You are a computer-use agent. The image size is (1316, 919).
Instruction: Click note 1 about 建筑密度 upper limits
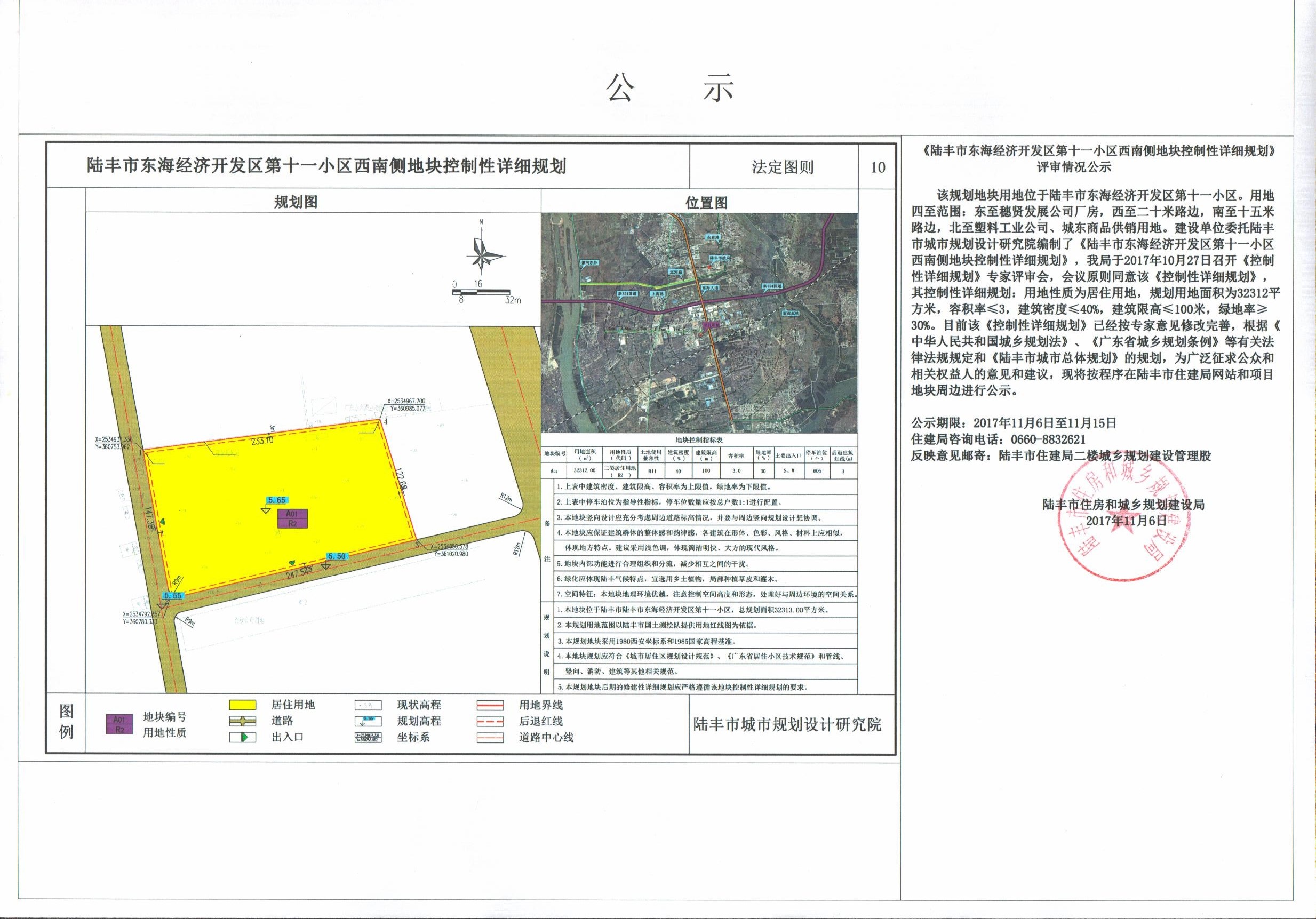click(x=665, y=486)
